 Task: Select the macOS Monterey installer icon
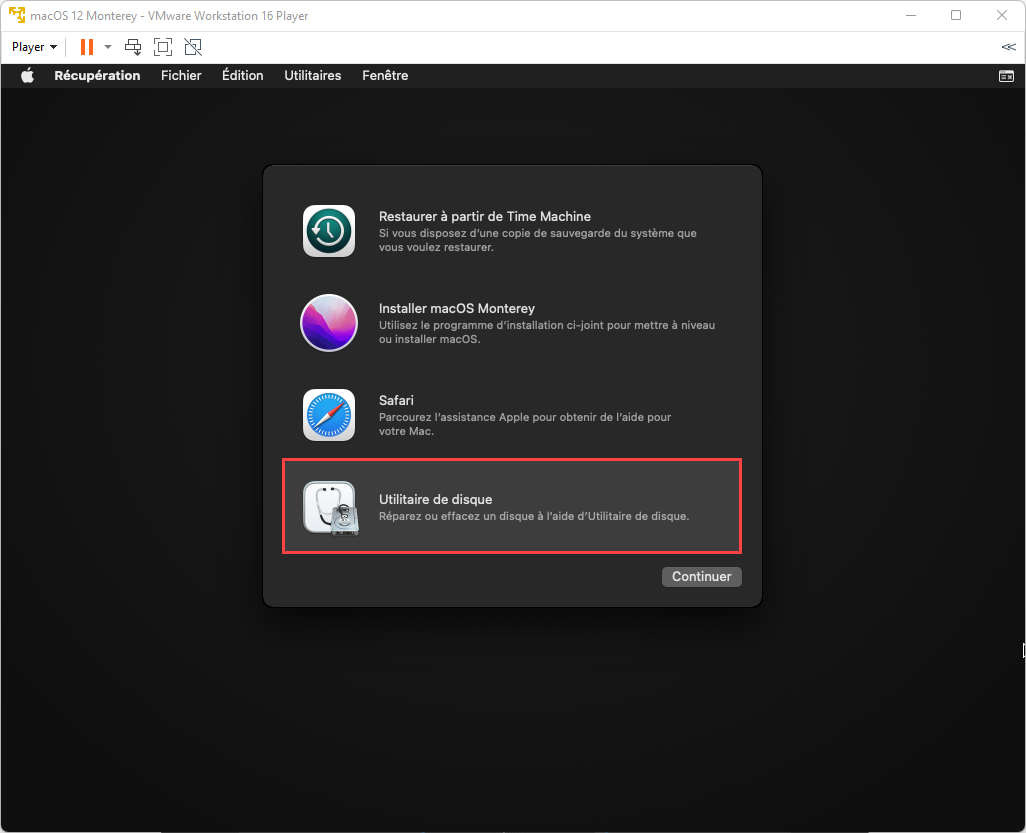pyautogui.click(x=329, y=323)
